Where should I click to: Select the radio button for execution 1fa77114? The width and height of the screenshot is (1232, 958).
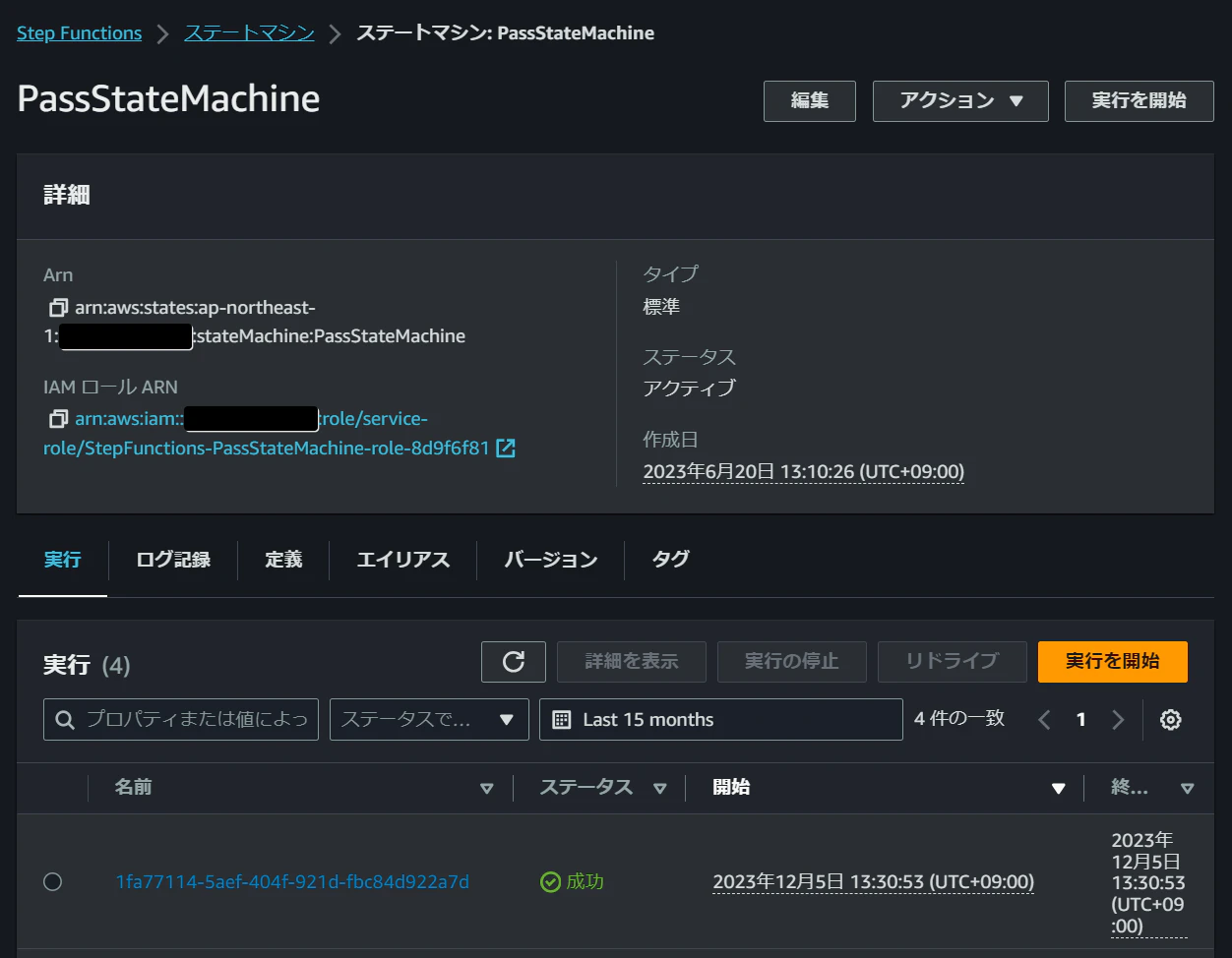tap(53, 882)
